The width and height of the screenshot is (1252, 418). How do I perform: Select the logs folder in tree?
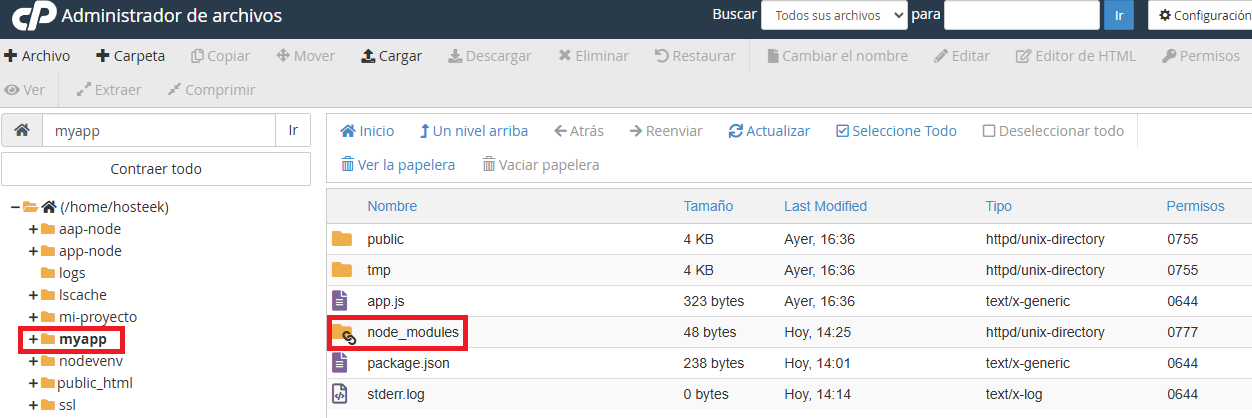pos(72,273)
